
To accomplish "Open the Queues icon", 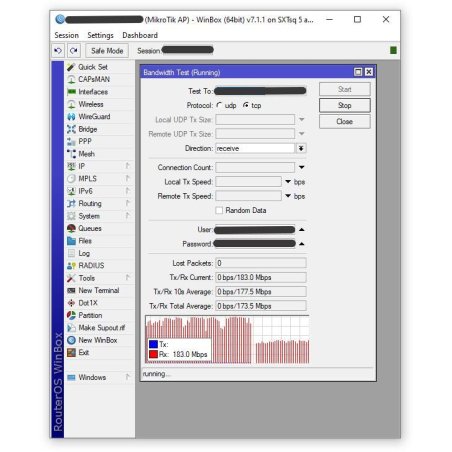I will click(x=71, y=228).
